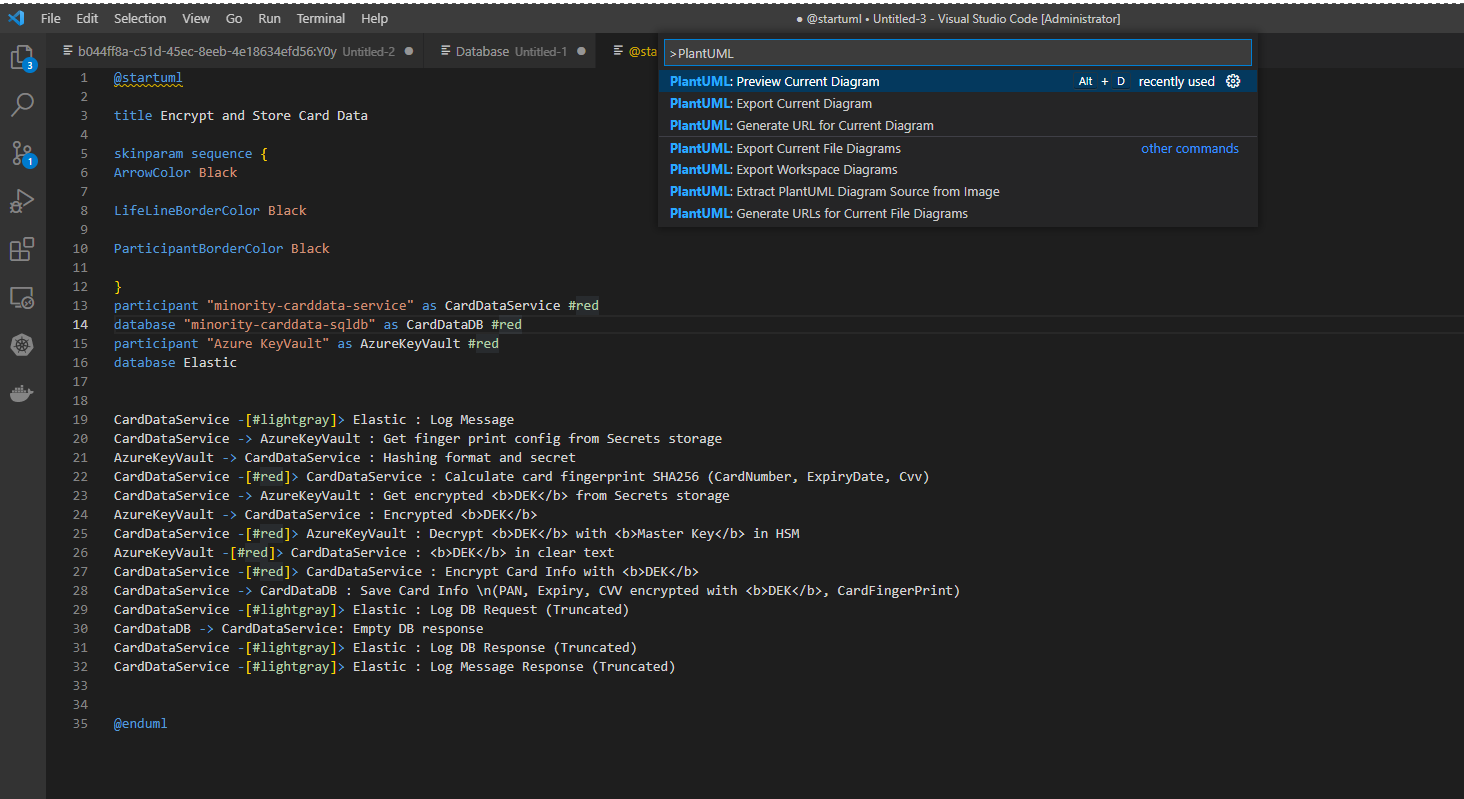Viewport: 1464px width, 799px height.
Task: Open the Search view icon
Action: (22, 104)
